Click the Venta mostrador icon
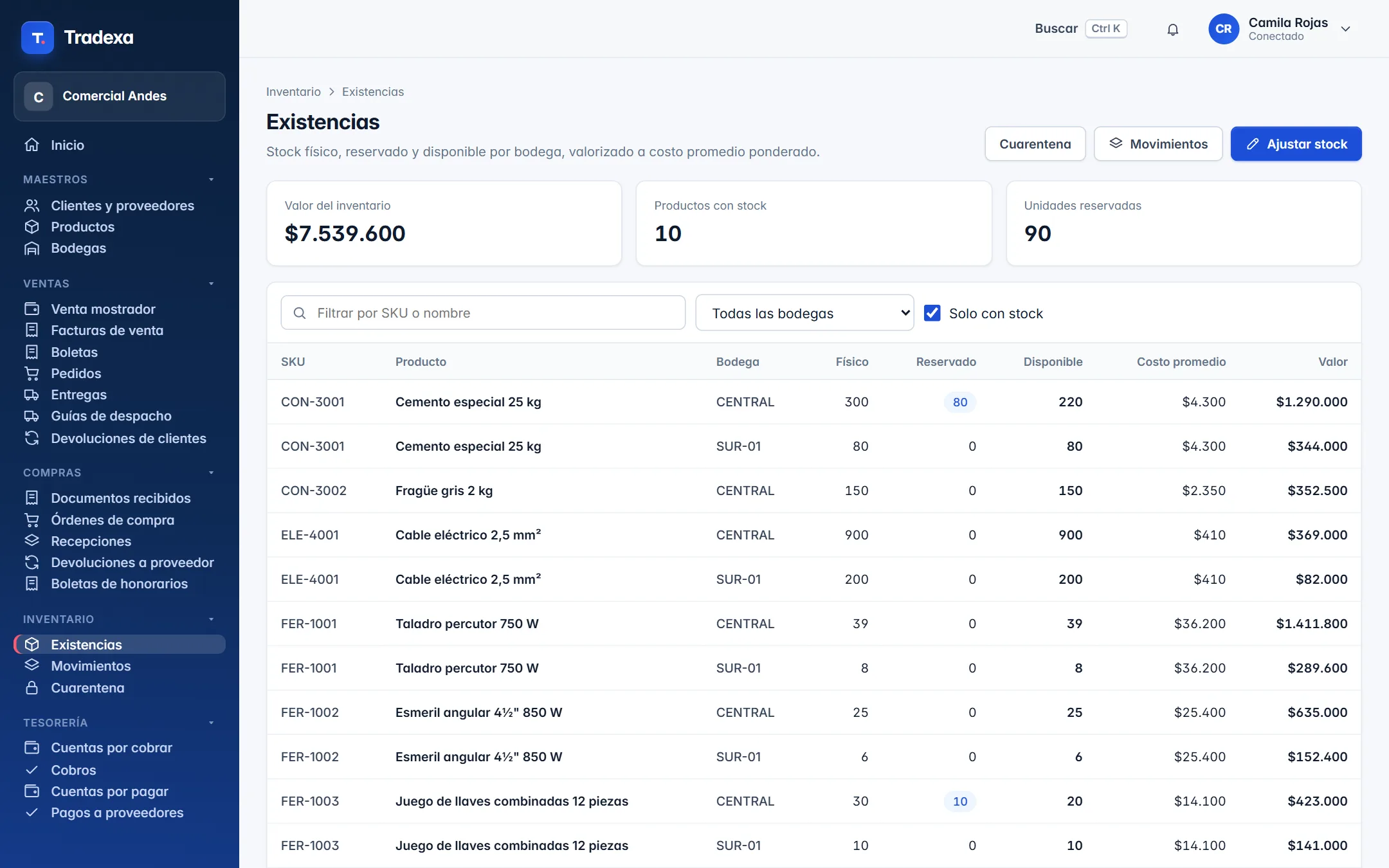The image size is (1389, 868). click(x=32, y=309)
